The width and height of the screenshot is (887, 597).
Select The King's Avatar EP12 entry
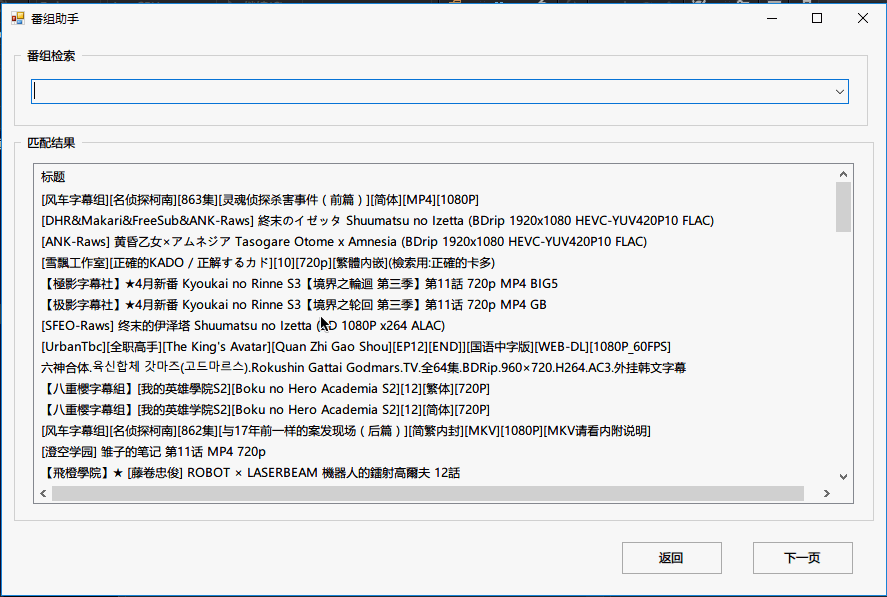coord(350,346)
